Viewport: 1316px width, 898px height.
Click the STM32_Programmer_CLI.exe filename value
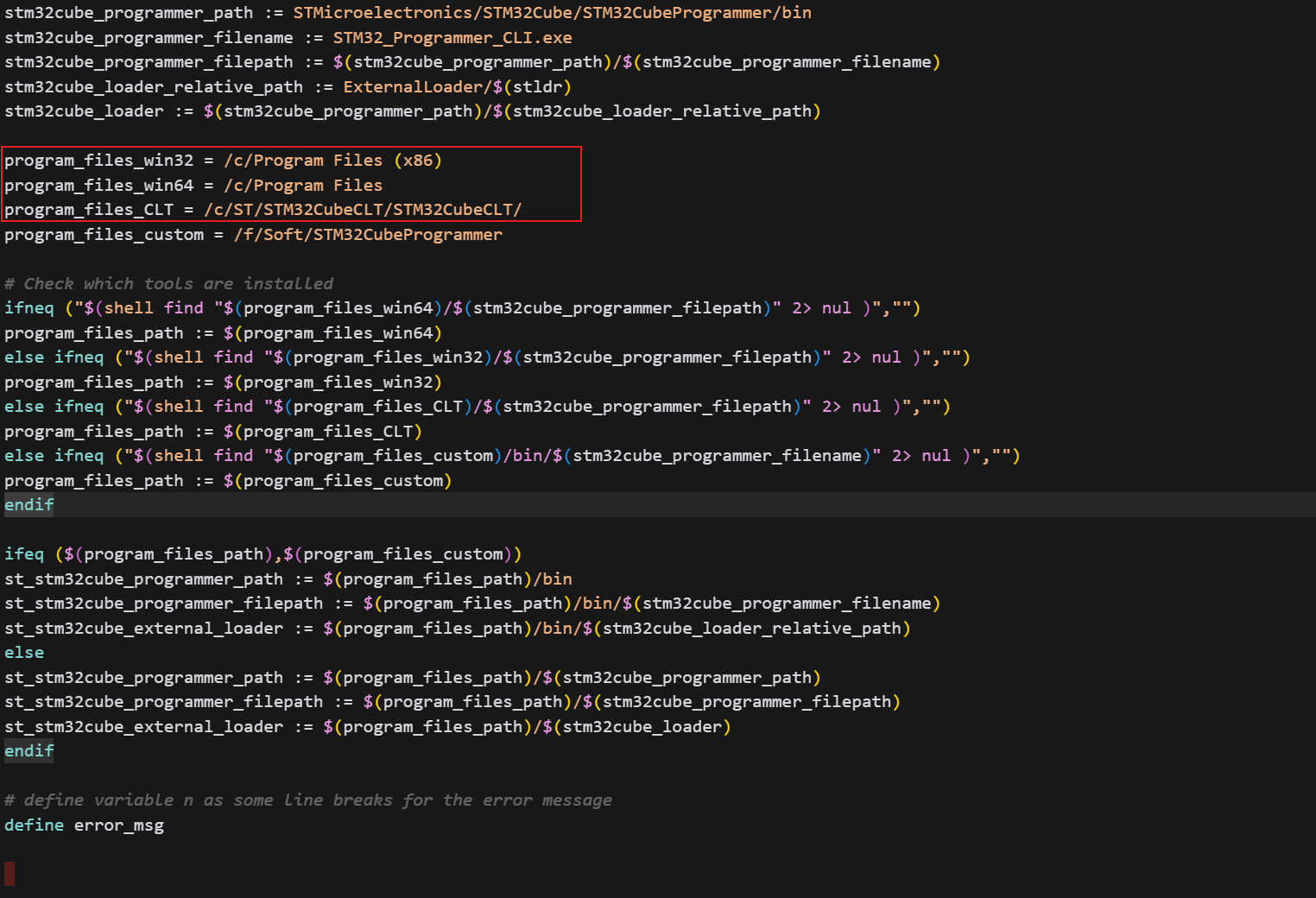point(452,38)
